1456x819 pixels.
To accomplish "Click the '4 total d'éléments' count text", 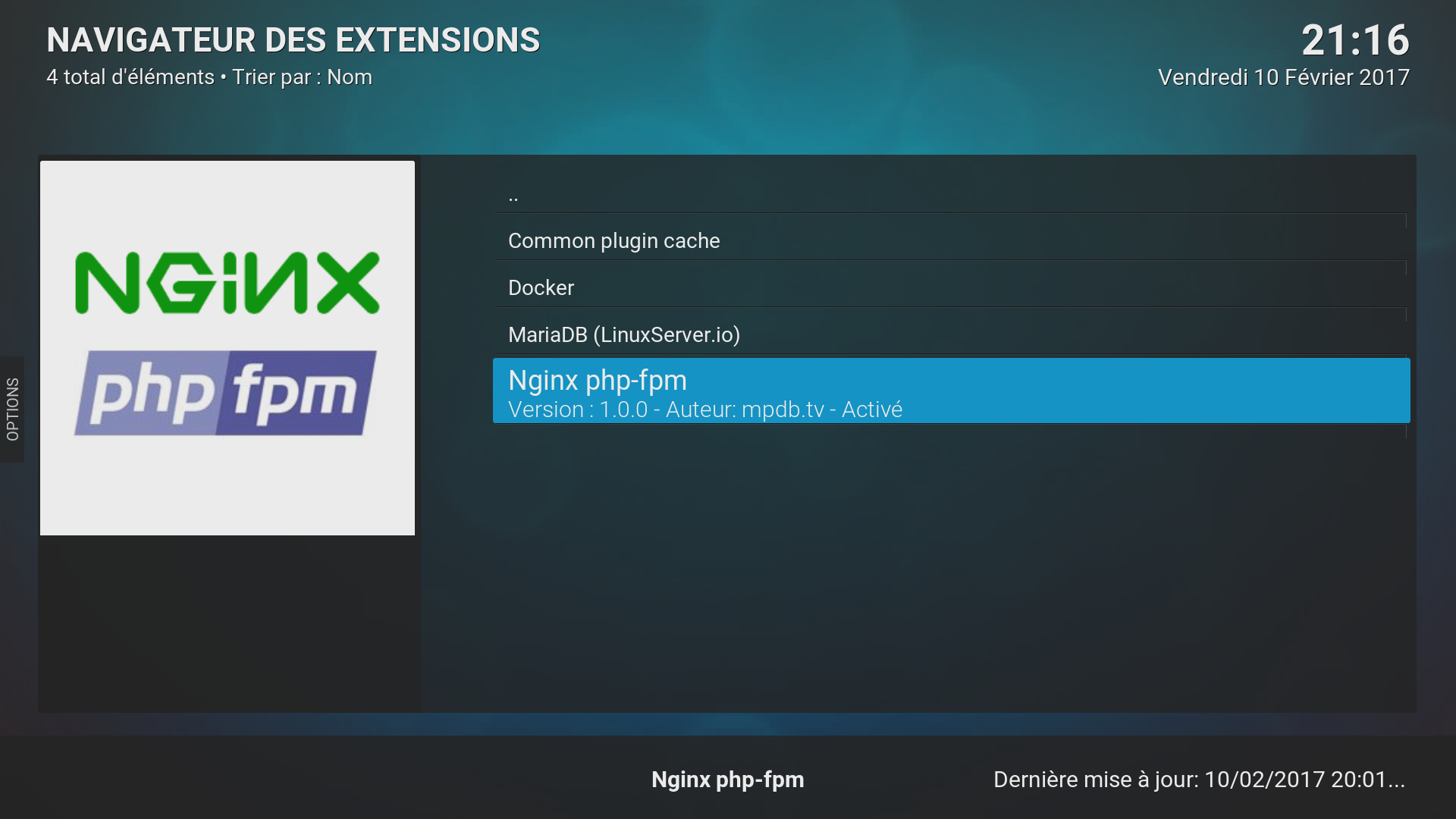I will click(130, 77).
